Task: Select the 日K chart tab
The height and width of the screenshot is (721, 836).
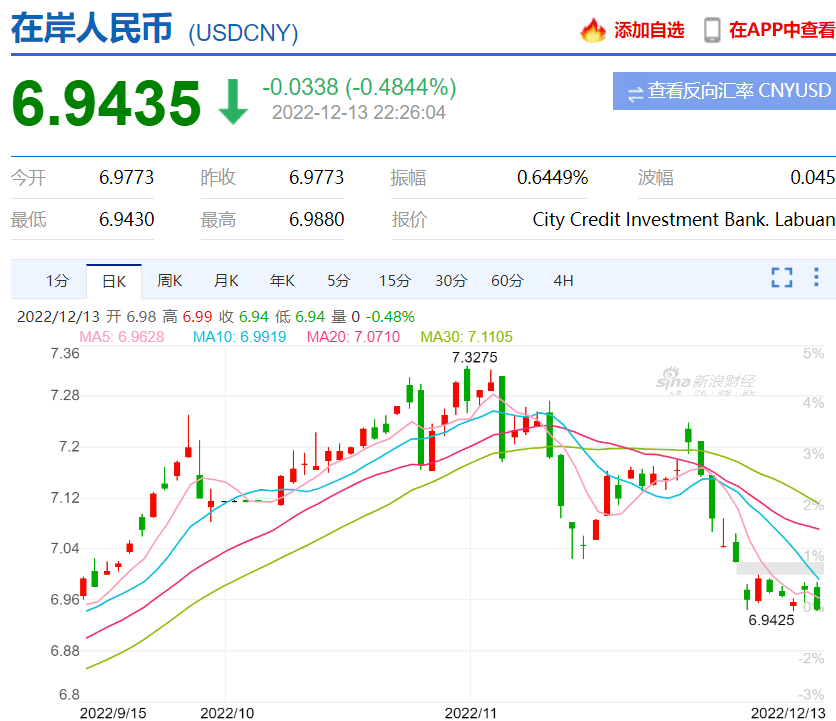Action: [x=114, y=282]
